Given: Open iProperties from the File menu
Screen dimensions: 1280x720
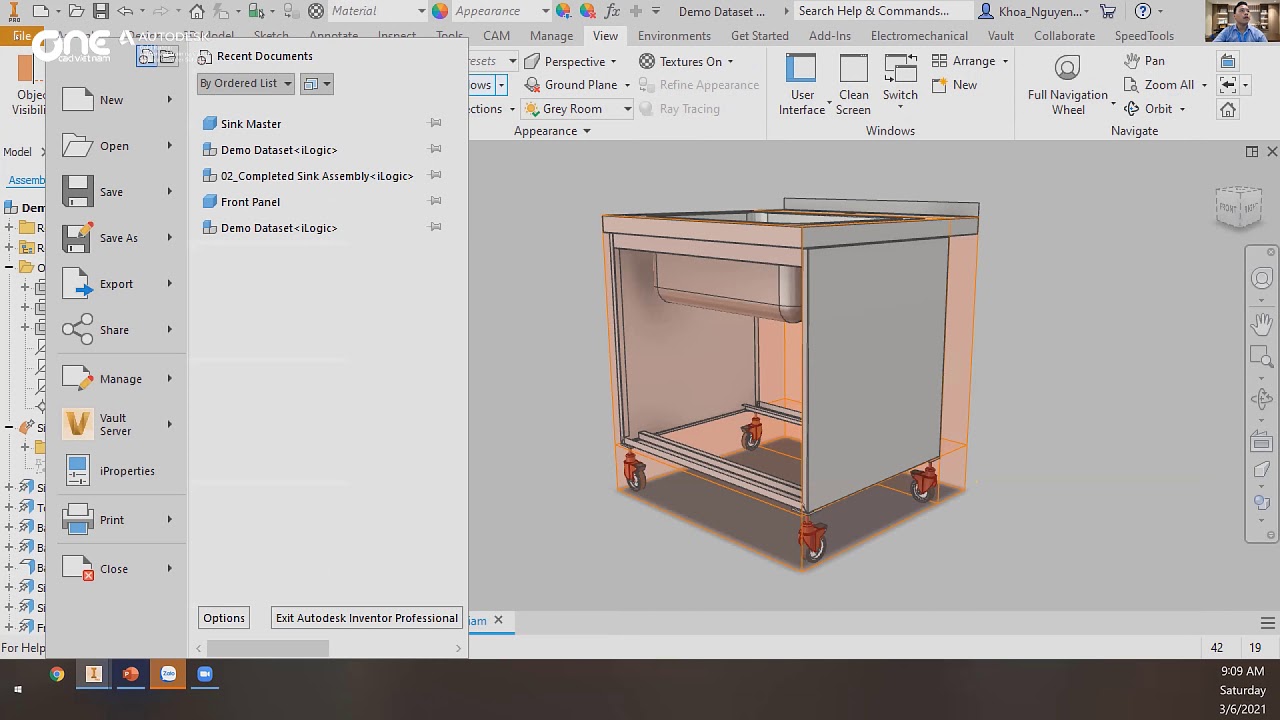Looking at the screenshot, I should tap(117, 471).
